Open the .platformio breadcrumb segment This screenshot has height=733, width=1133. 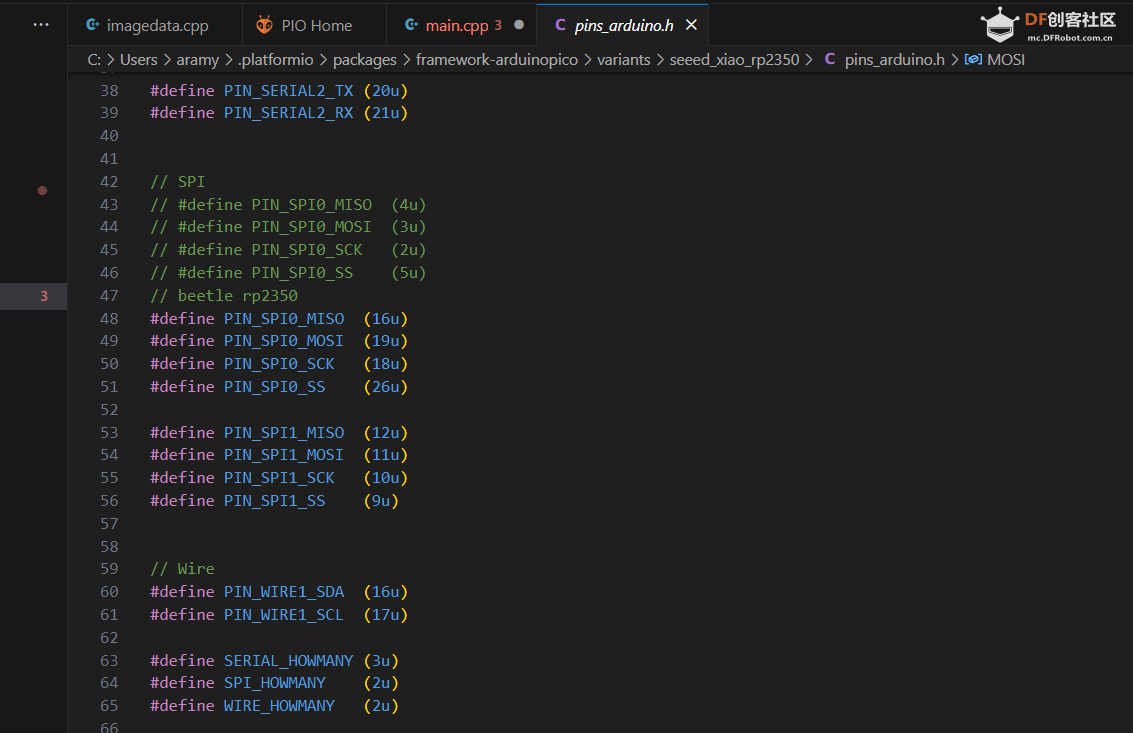click(275, 60)
